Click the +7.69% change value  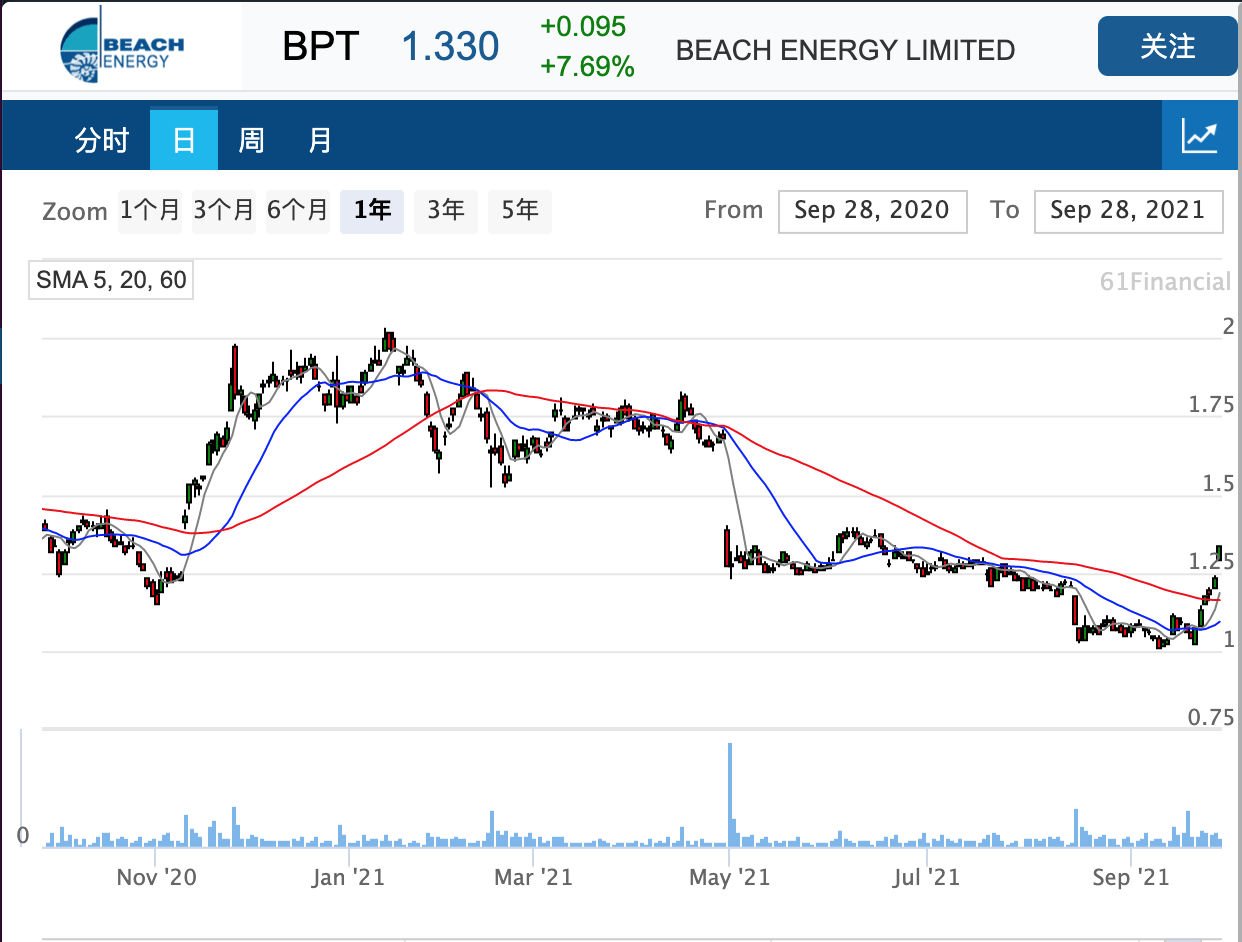click(x=587, y=68)
